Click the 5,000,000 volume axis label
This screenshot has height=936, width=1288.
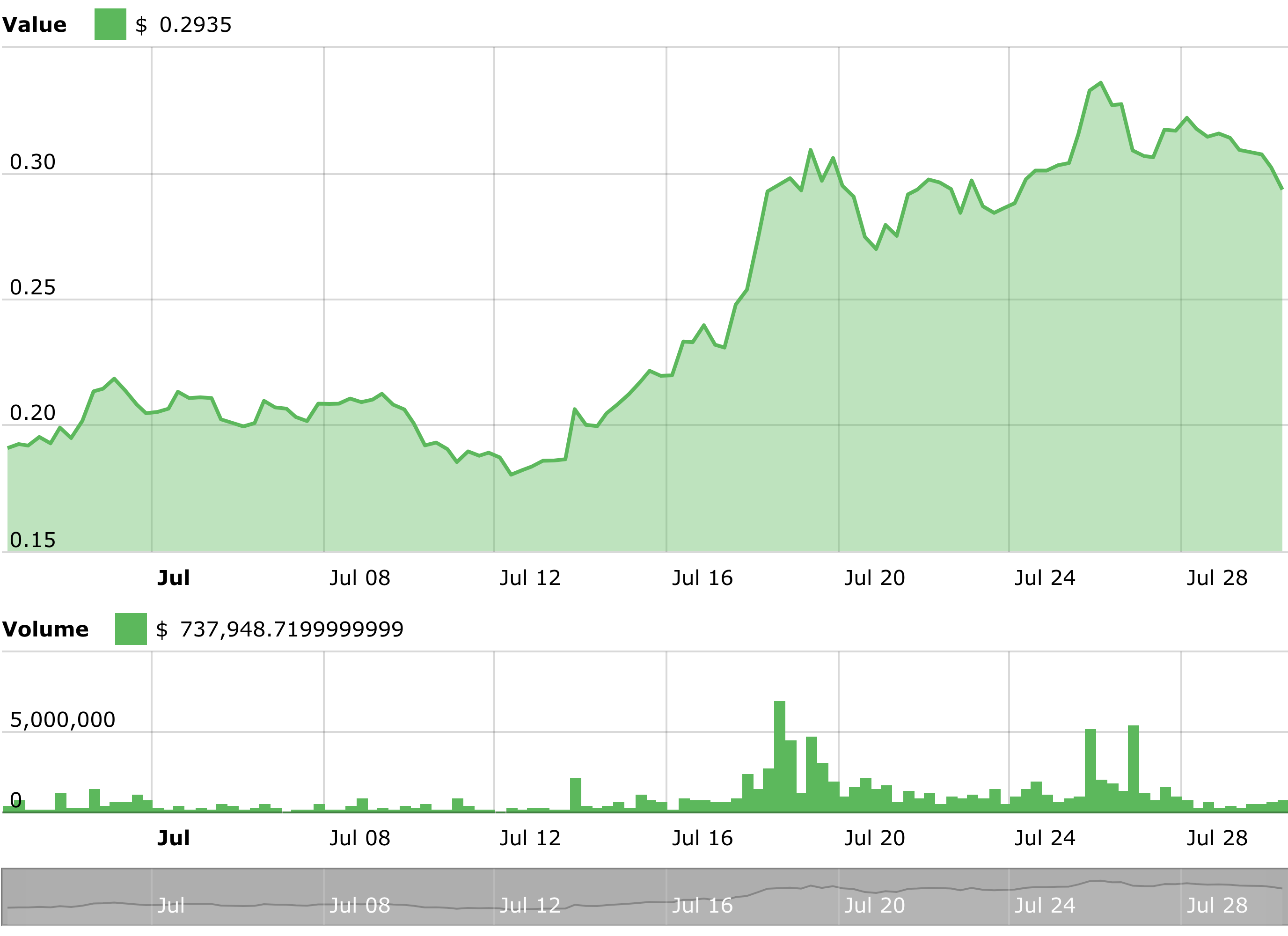tap(62, 720)
